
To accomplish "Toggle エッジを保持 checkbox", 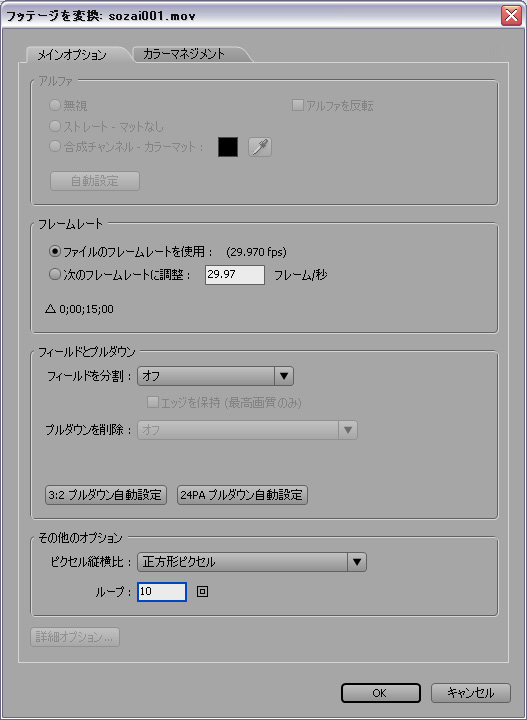I will (x=152, y=403).
